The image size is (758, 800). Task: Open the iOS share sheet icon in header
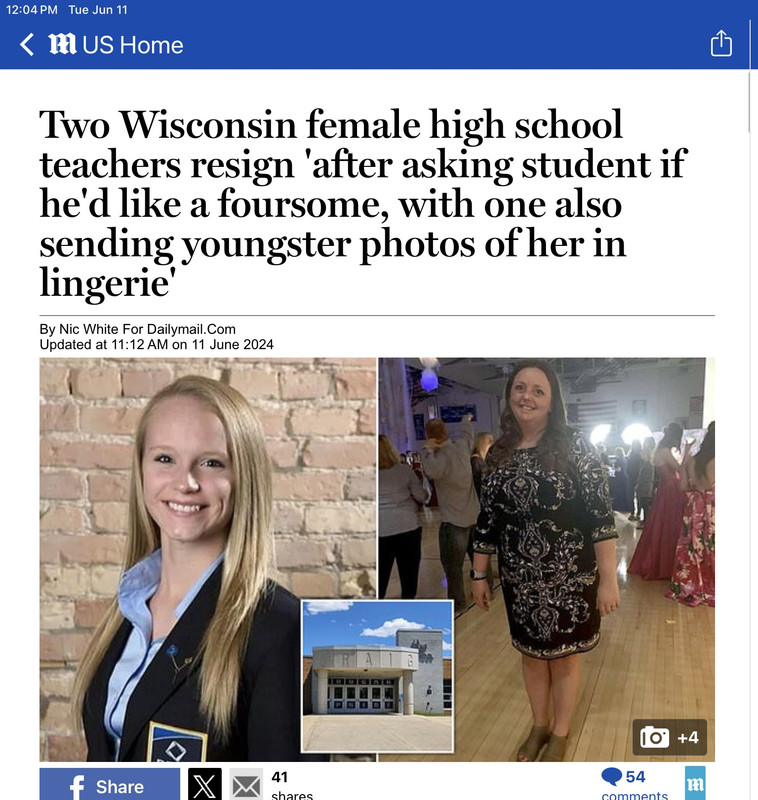pyautogui.click(x=721, y=43)
